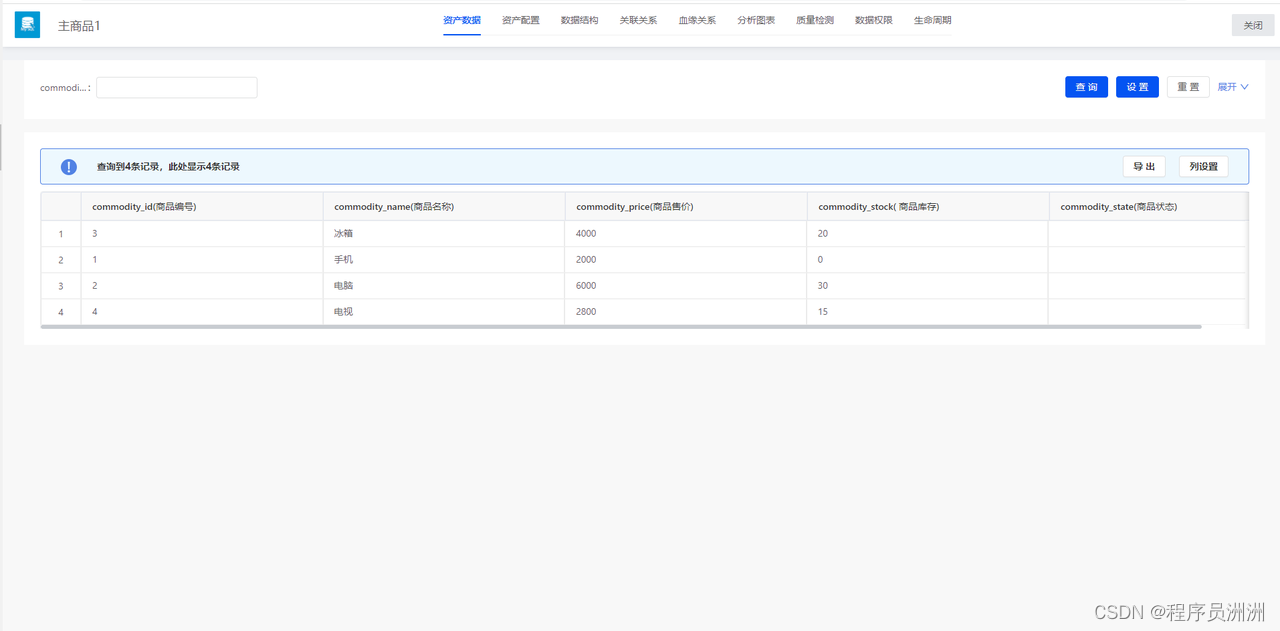Select the 生命周期 tab
The width and height of the screenshot is (1280, 631).
933,20
